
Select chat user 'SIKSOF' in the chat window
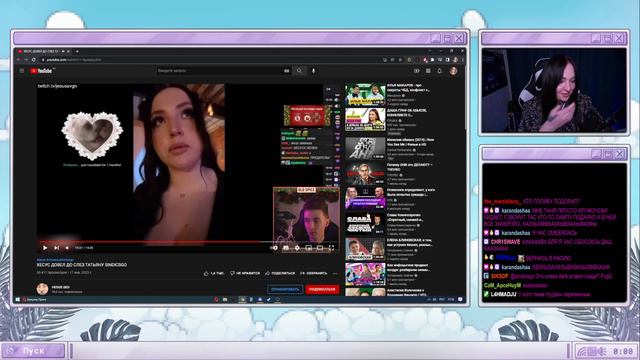point(500,276)
